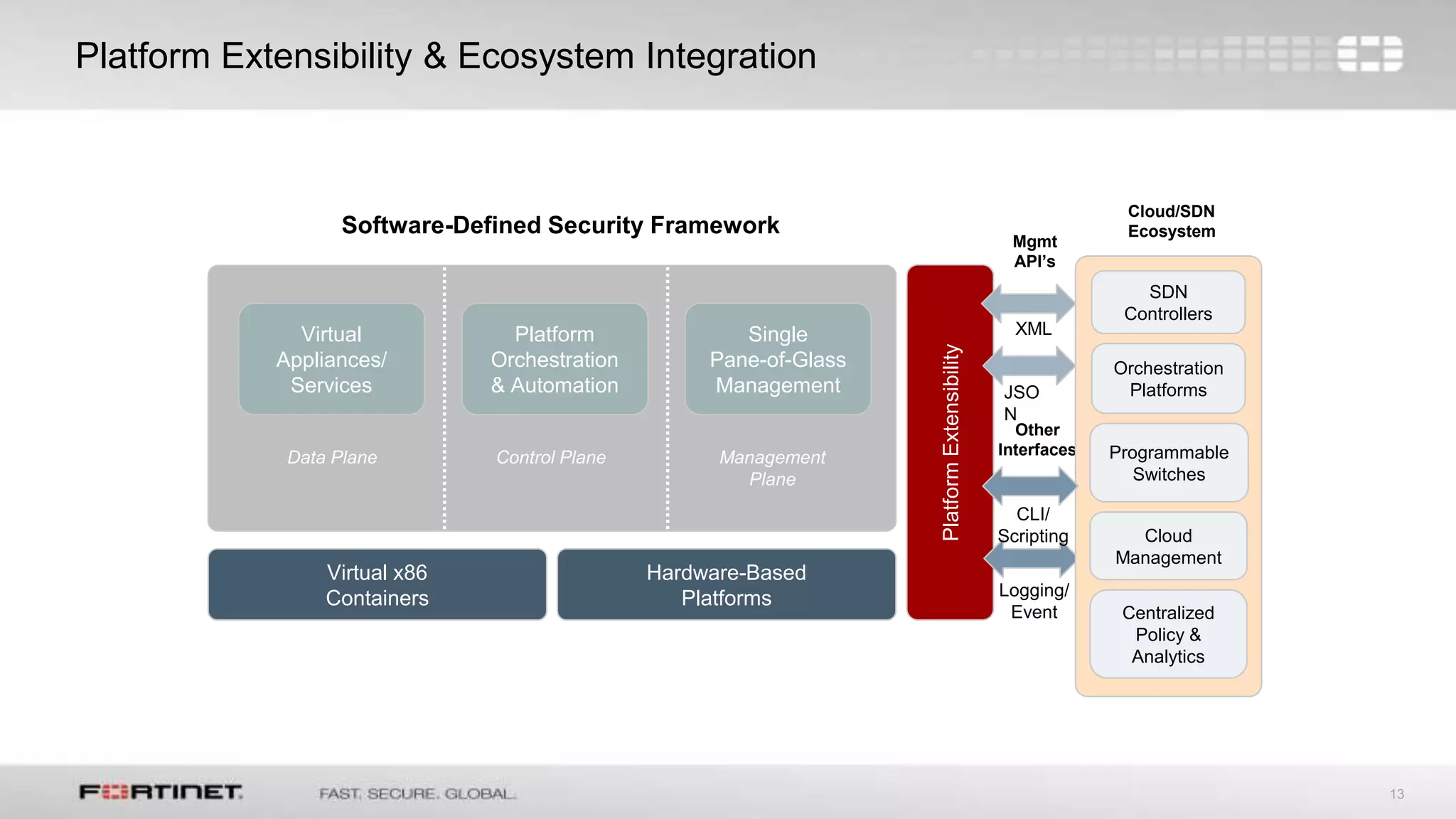Click Centralized Policy & Analytics box
Screen dimensions: 1456x819
[x=1167, y=634]
